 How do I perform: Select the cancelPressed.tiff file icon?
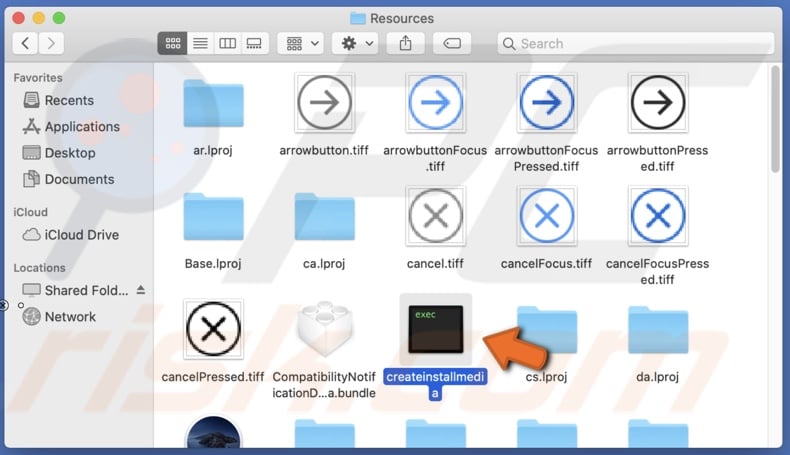pos(214,330)
